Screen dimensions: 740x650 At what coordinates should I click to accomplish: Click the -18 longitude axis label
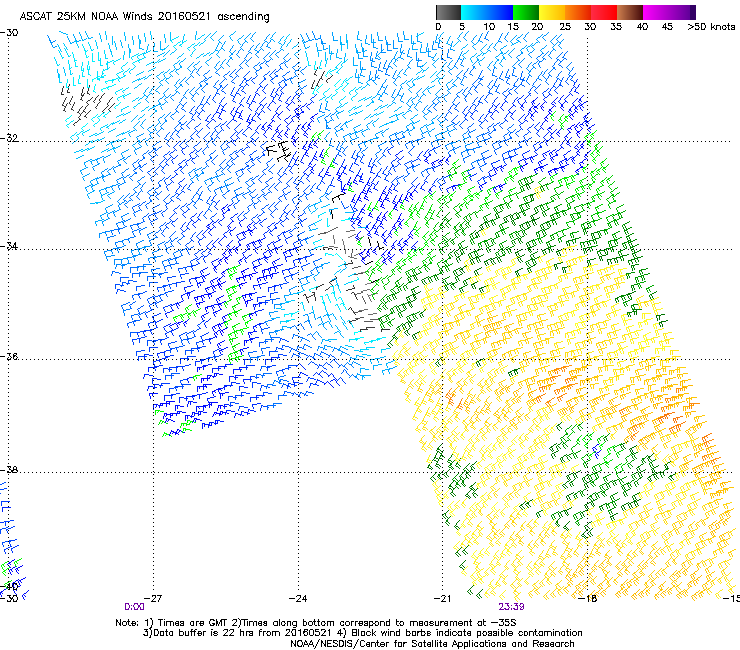tap(588, 599)
